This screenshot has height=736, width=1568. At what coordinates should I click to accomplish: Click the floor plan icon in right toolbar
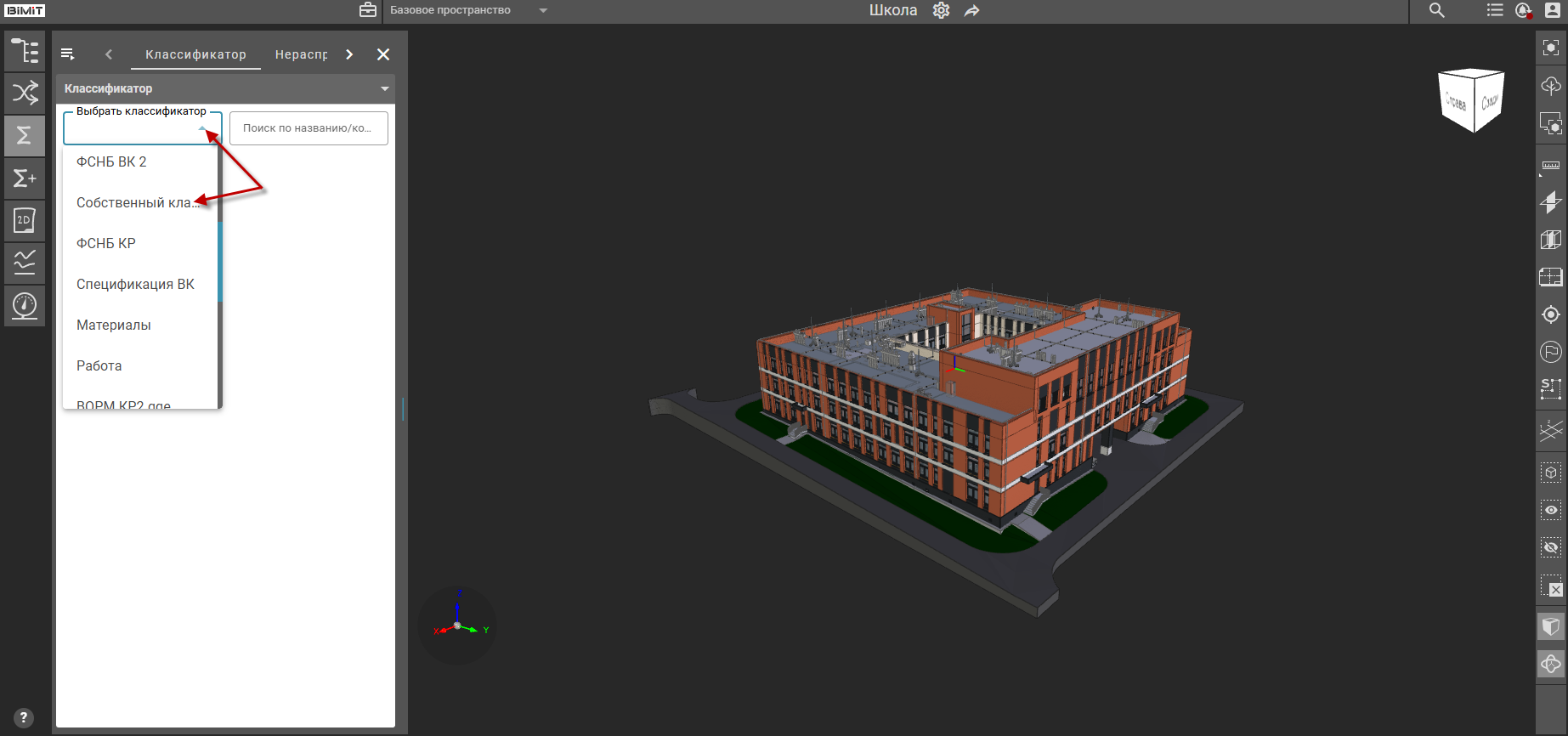pyautogui.click(x=1550, y=277)
